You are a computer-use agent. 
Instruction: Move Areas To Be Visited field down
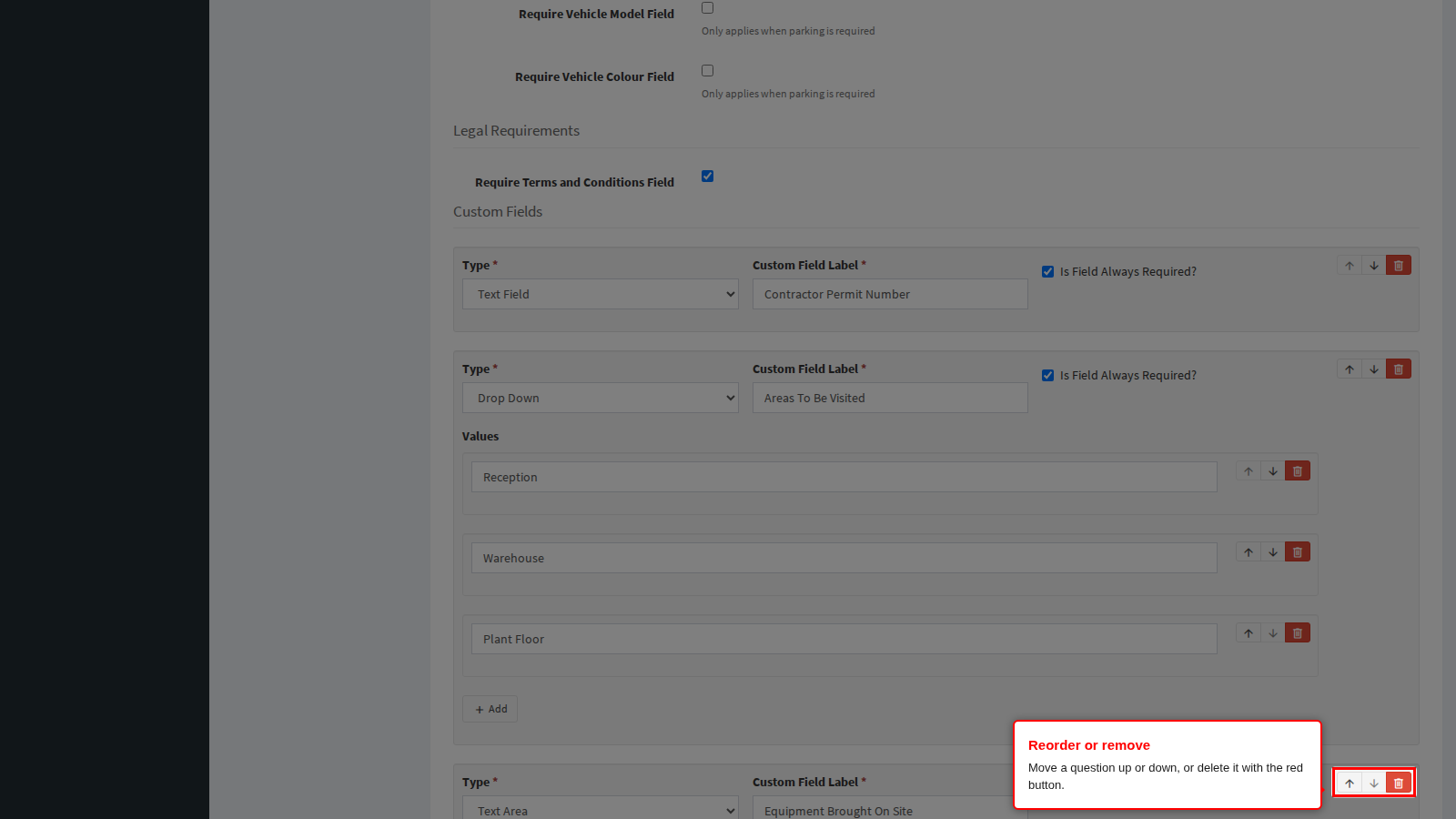(x=1374, y=369)
